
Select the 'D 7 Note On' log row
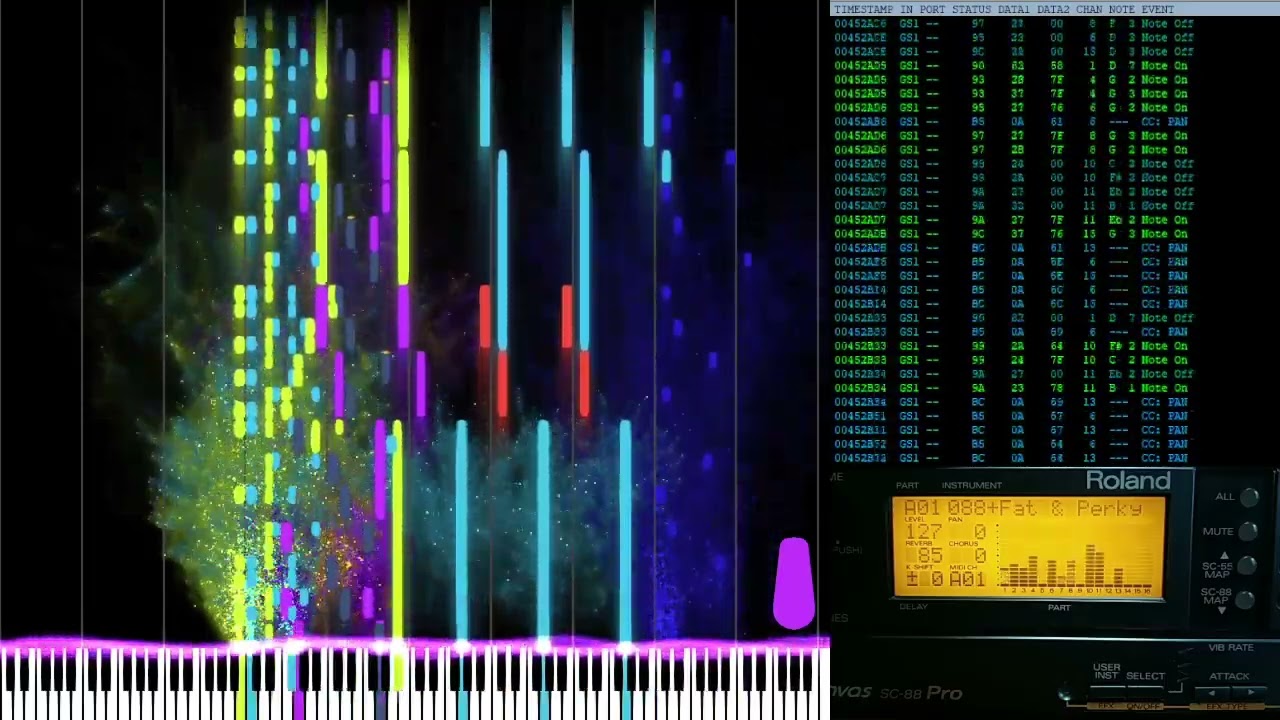tap(1011, 66)
